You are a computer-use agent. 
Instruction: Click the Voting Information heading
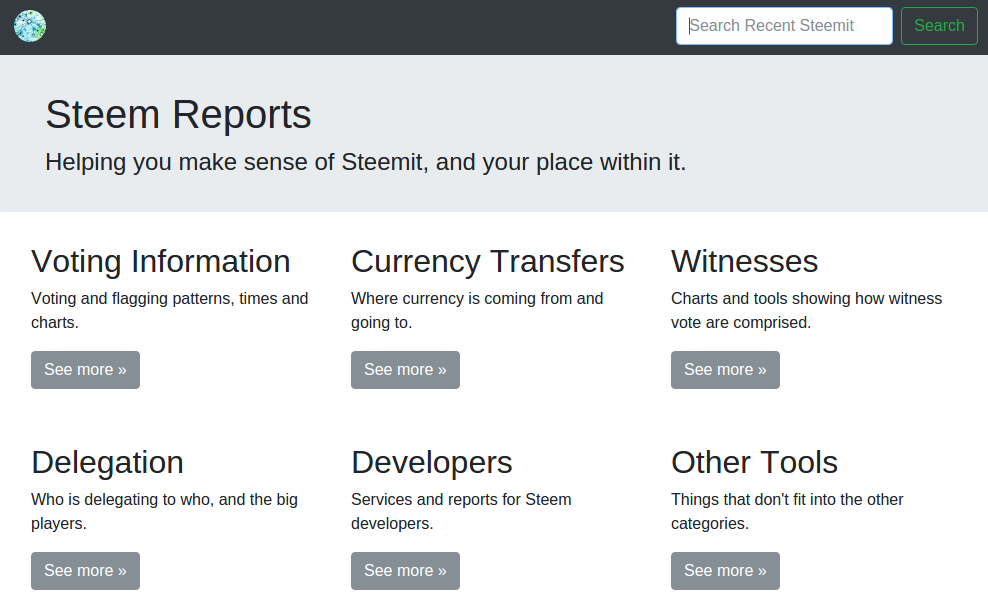(x=161, y=262)
